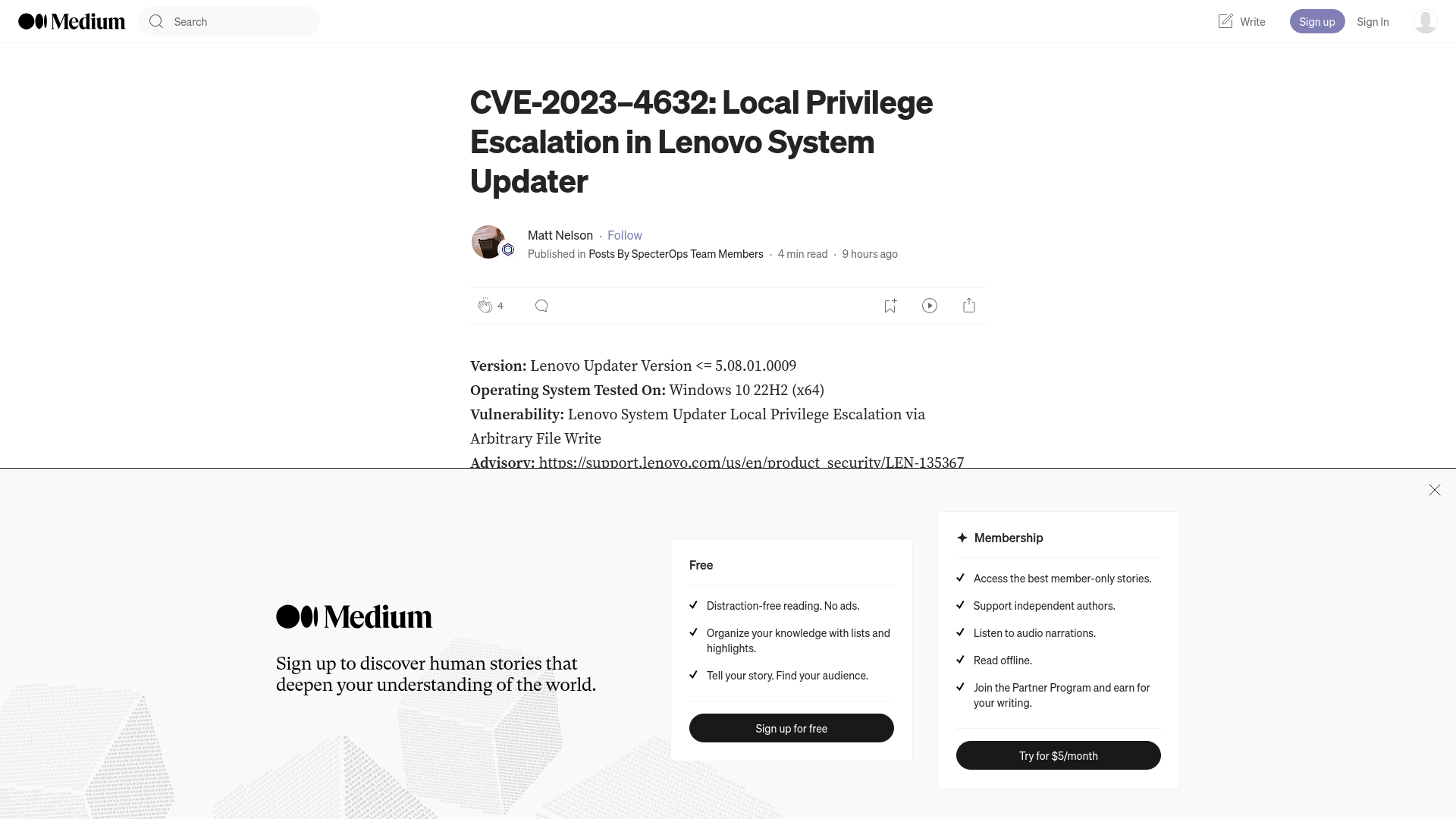Image resolution: width=1456 pixels, height=819 pixels.
Task: Click the clap/like icon on article
Action: [484, 306]
